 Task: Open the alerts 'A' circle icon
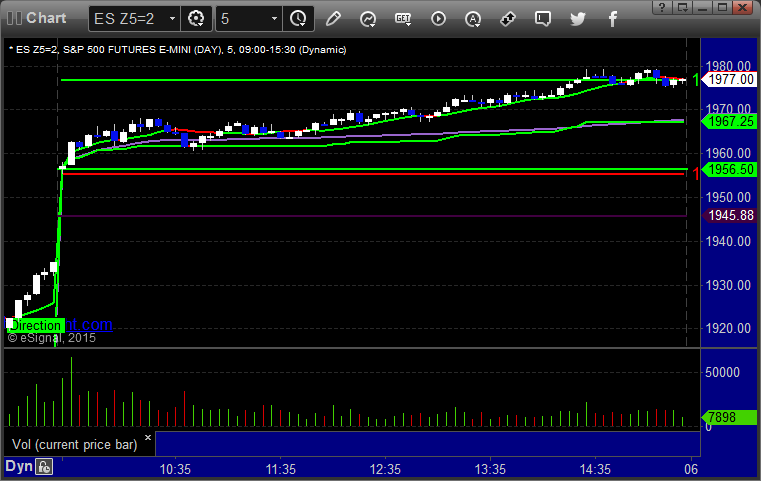coord(473,18)
